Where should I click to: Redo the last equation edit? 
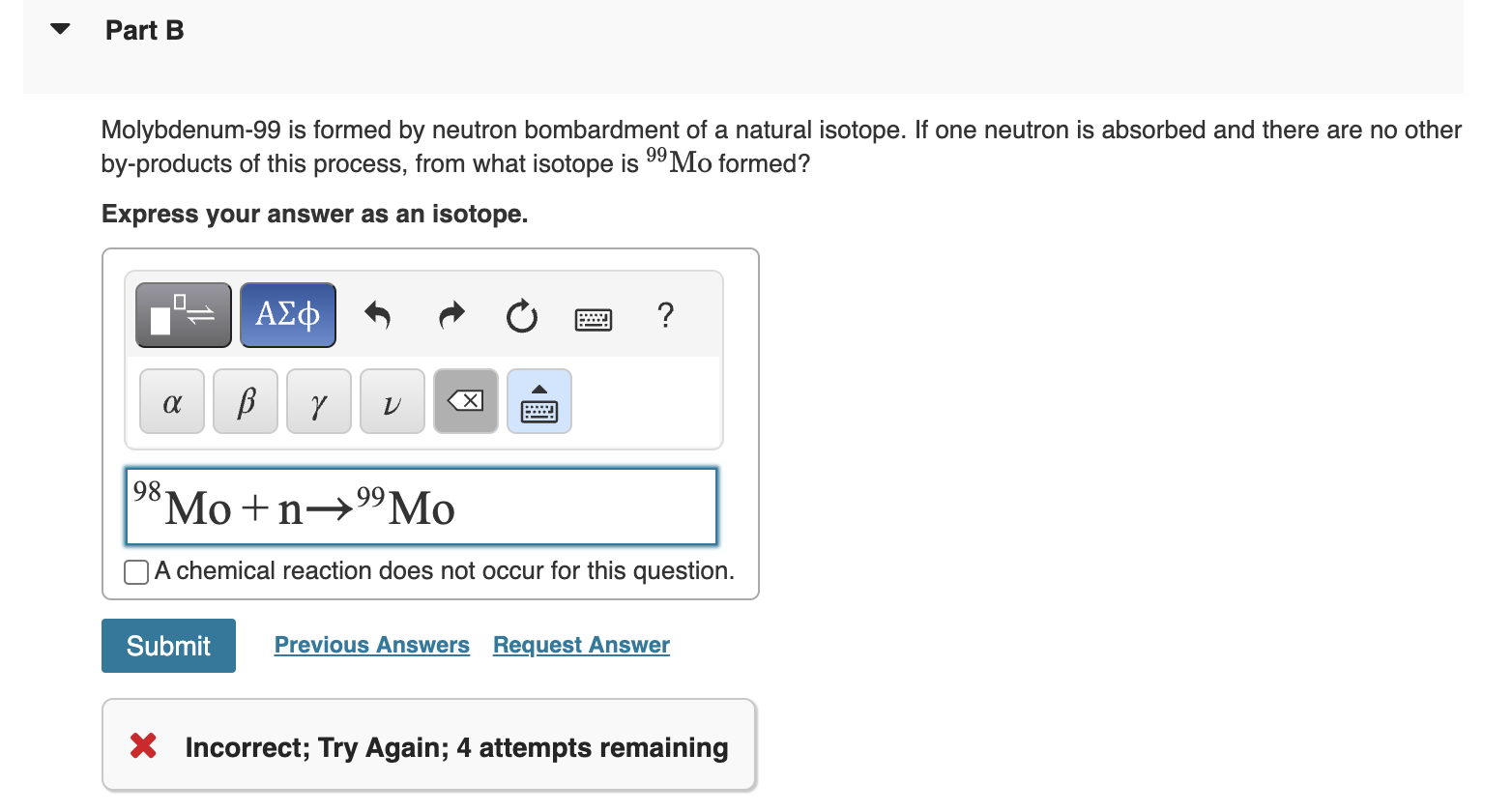click(x=450, y=316)
